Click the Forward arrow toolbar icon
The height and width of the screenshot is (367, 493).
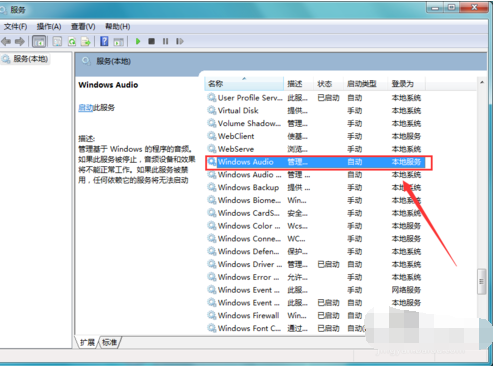point(20,42)
